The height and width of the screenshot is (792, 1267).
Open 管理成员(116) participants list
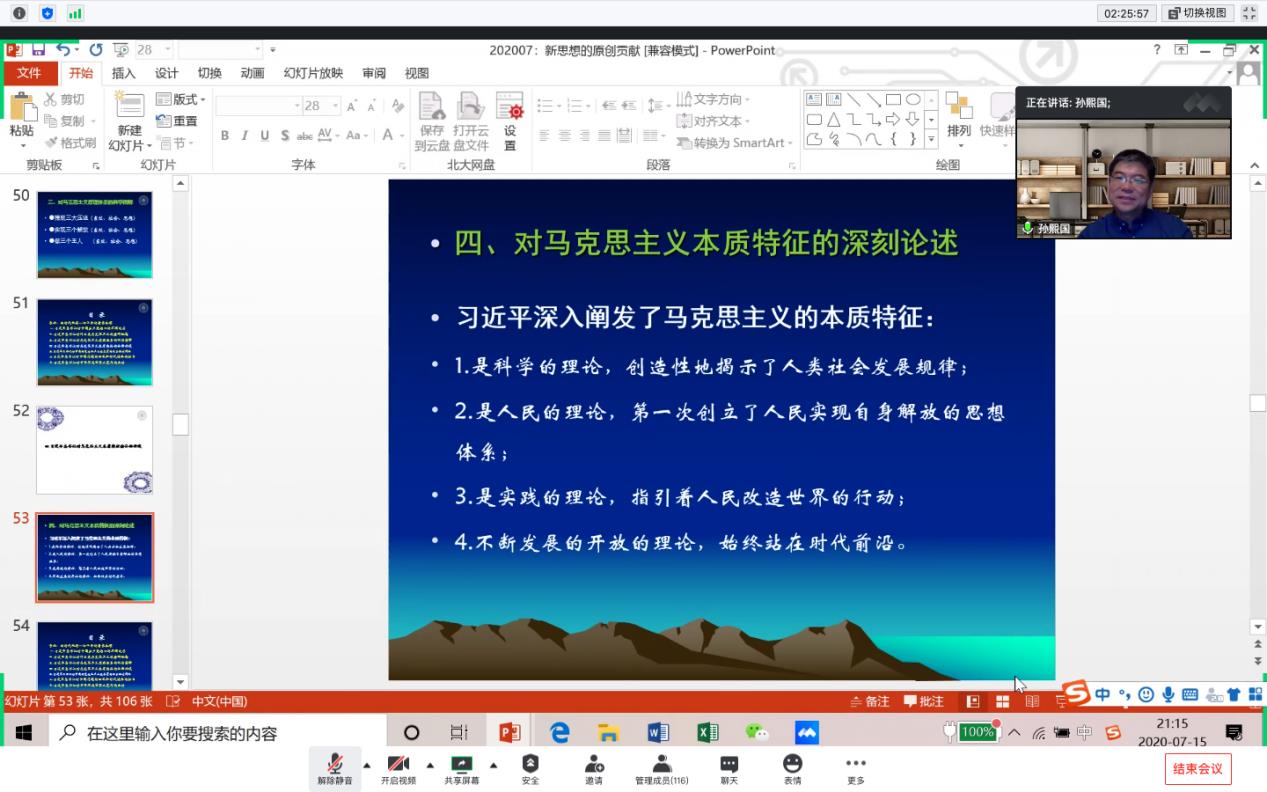(x=661, y=768)
